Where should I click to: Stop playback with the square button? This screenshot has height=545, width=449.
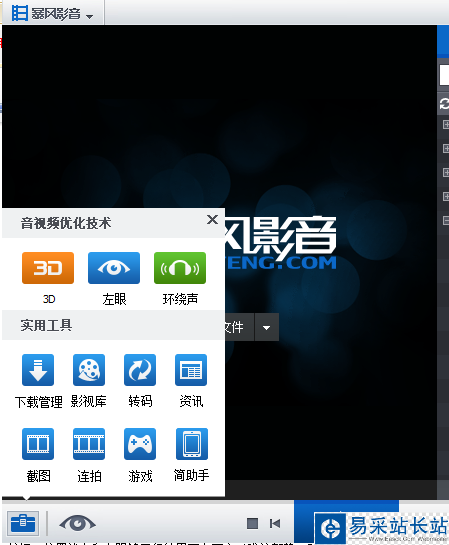coord(252,523)
